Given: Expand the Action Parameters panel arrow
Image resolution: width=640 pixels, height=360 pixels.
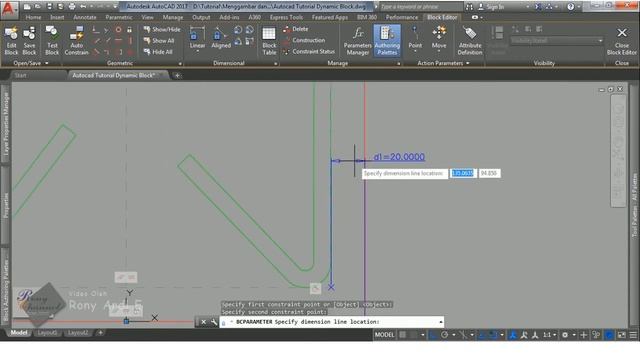Looking at the screenshot, I should click(468, 63).
